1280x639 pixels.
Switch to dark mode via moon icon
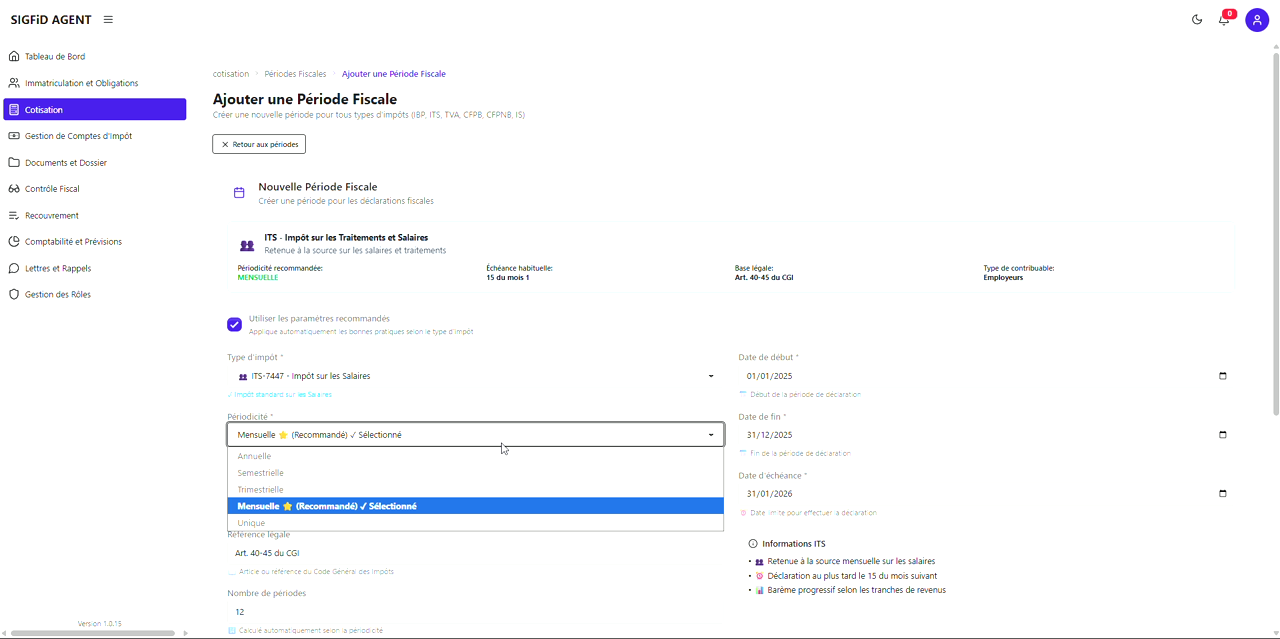coord(1197,20)
